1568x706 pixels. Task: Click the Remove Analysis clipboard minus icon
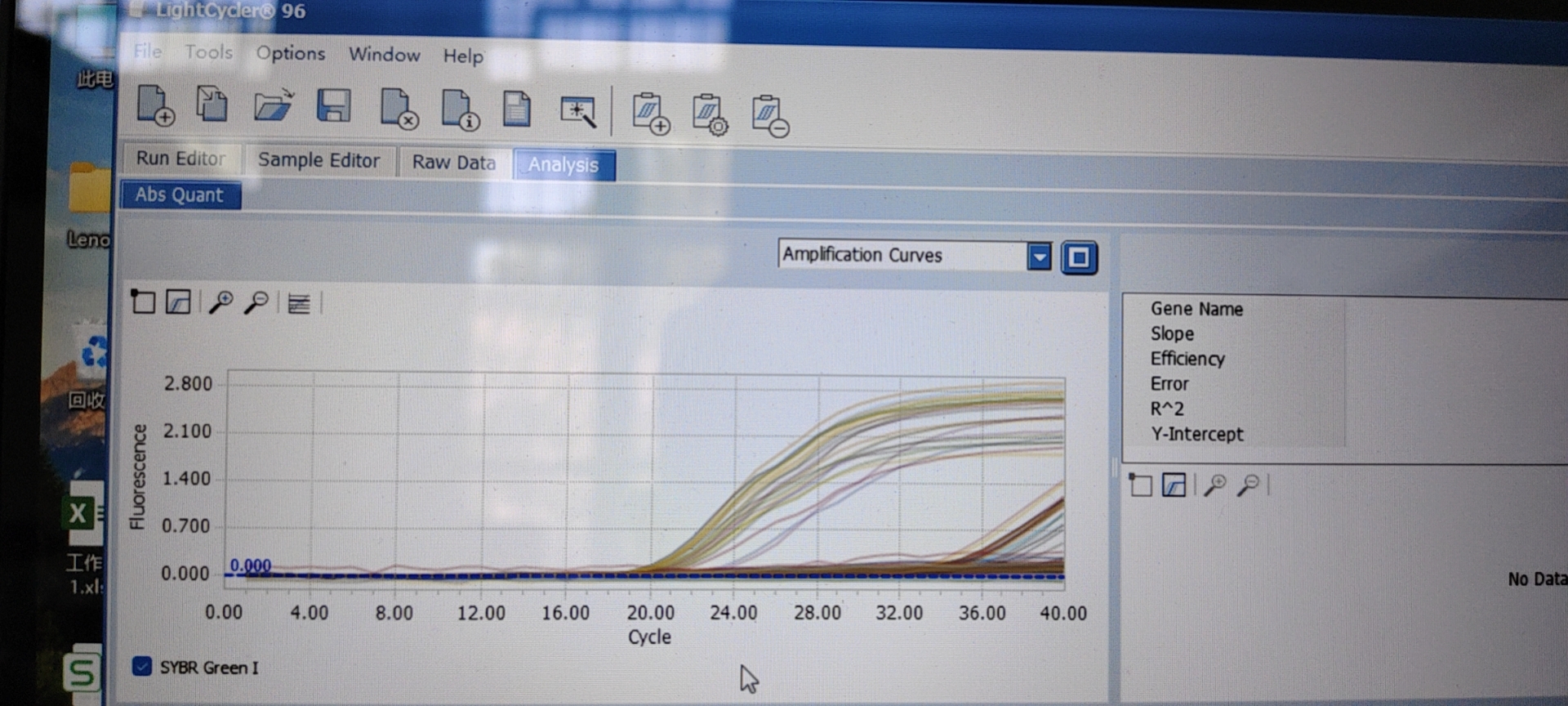tap(769, 116)
